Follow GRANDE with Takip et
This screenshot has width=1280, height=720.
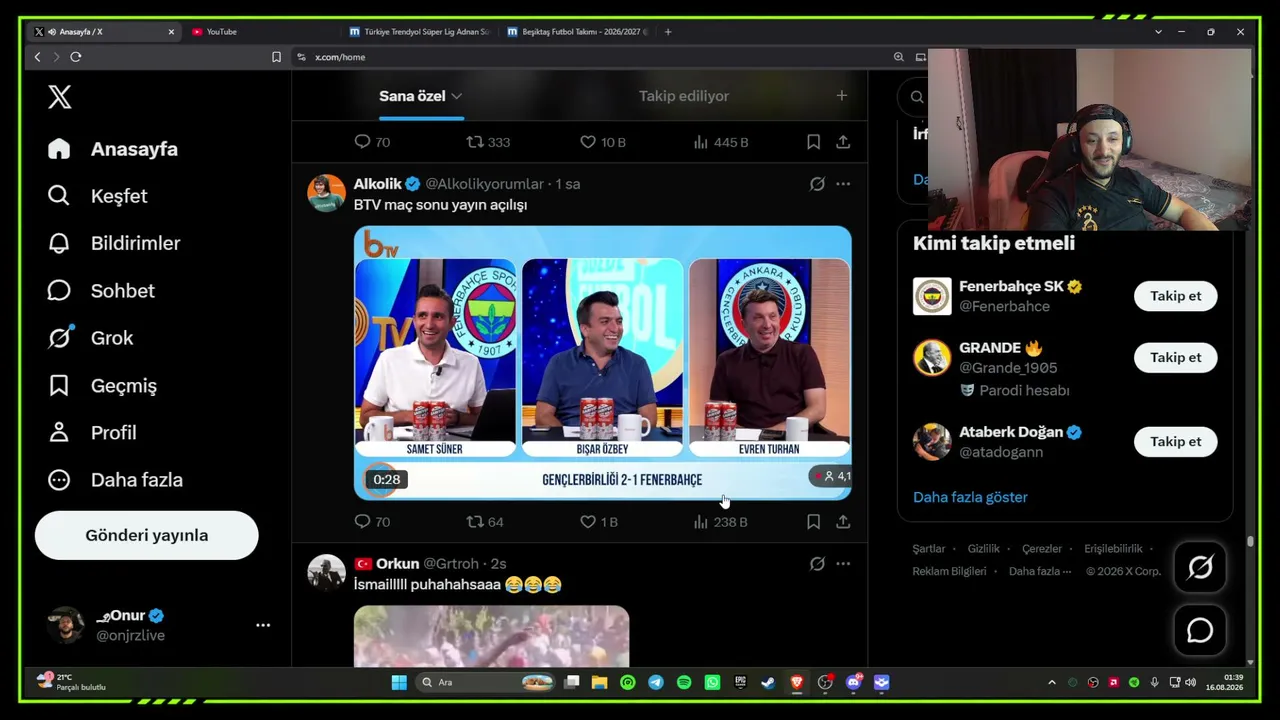pyautogui.click(x=1176, y=357)
